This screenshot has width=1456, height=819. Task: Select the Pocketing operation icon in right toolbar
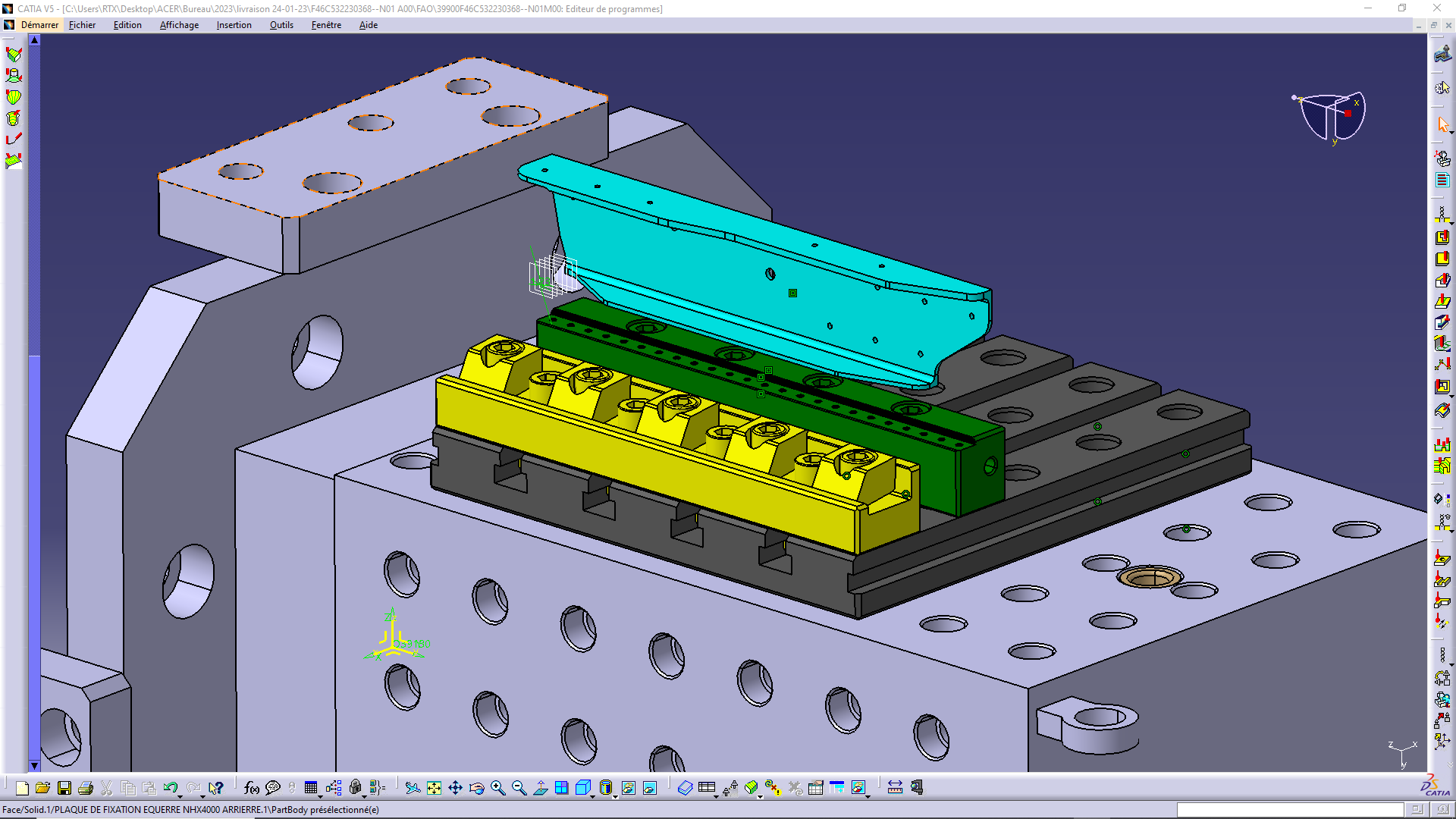(1442, 237)
